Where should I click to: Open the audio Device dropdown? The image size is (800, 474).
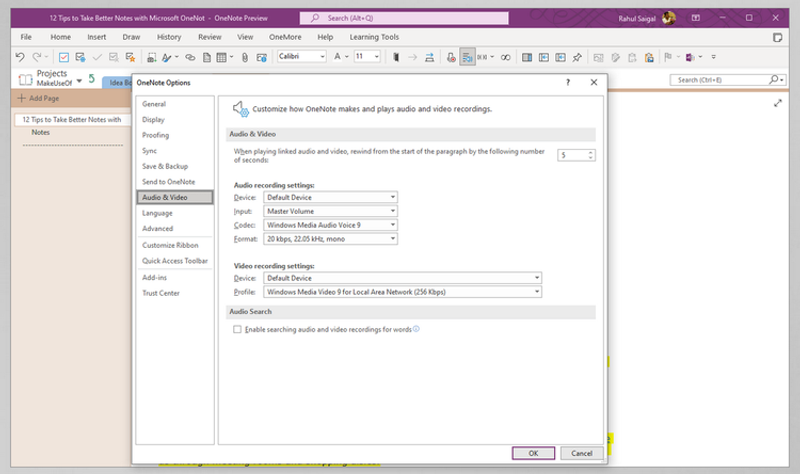[x=330, y=197]
